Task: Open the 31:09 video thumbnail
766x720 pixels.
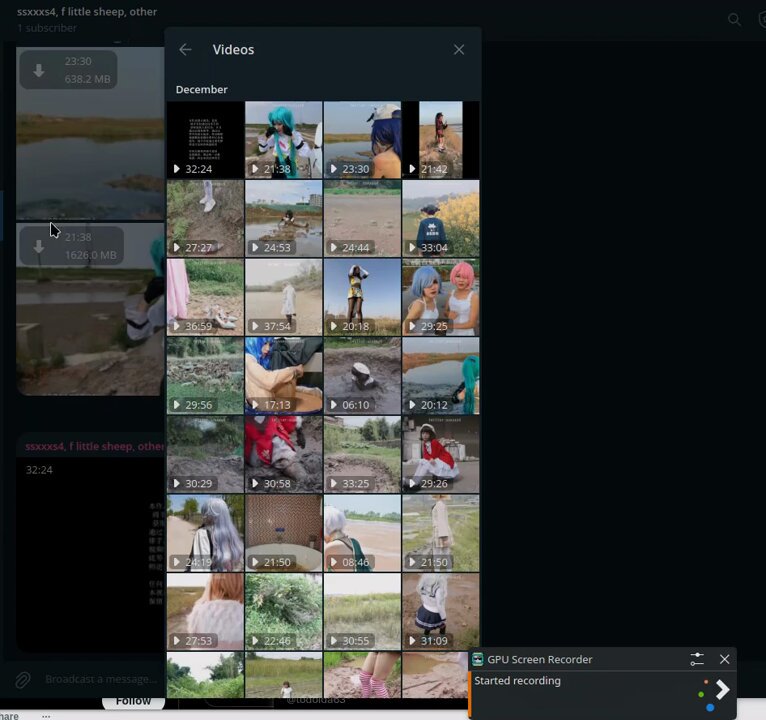Action: pyautogui.click(x=441, y=612)
